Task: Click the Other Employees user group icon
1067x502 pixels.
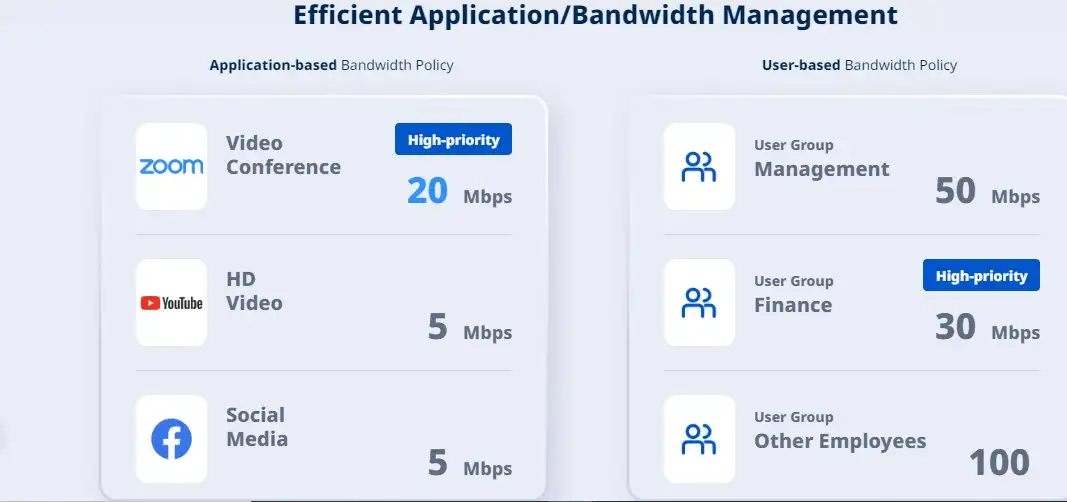Action: (x=699, y=439)
